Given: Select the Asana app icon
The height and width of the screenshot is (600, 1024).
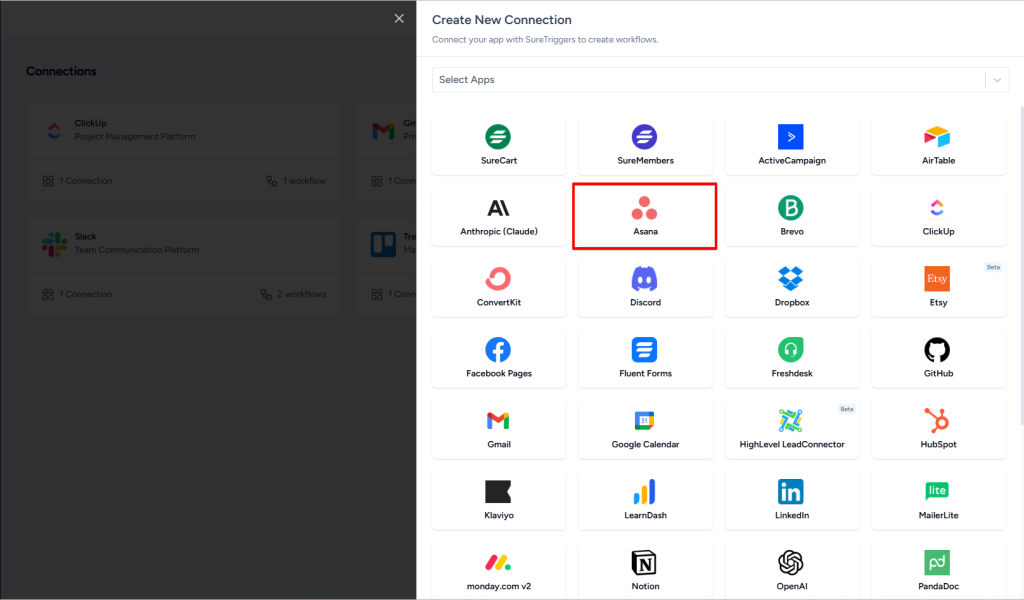Looking at the screenshot, I should pyautogui.click(x=644, y=208).
